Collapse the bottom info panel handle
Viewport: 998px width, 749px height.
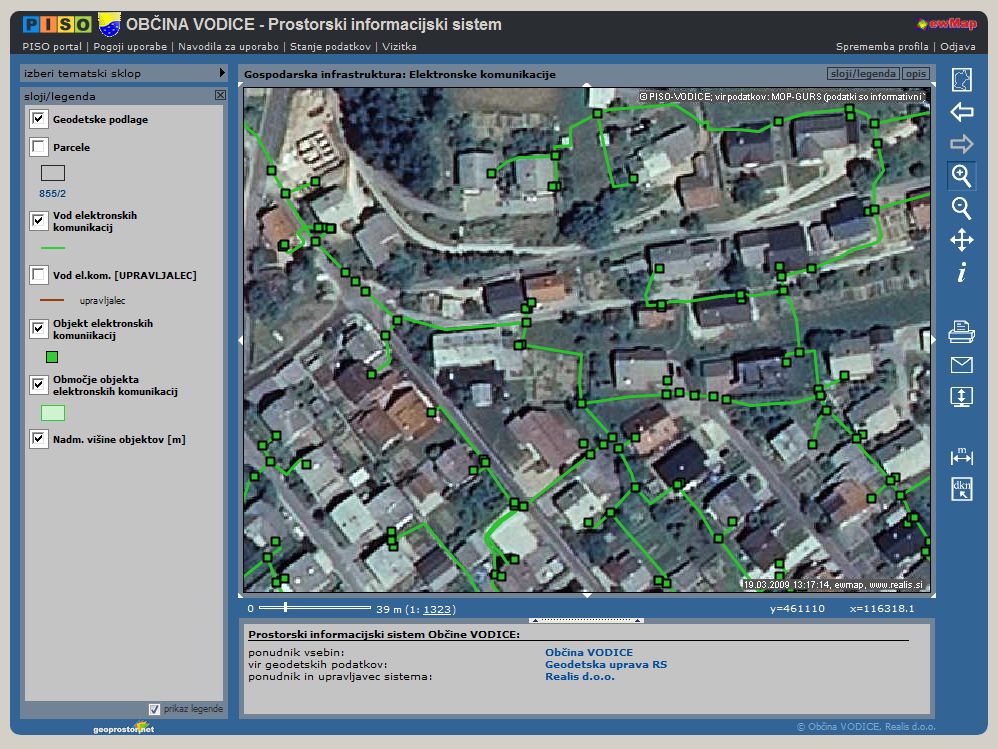click(586, 620)
